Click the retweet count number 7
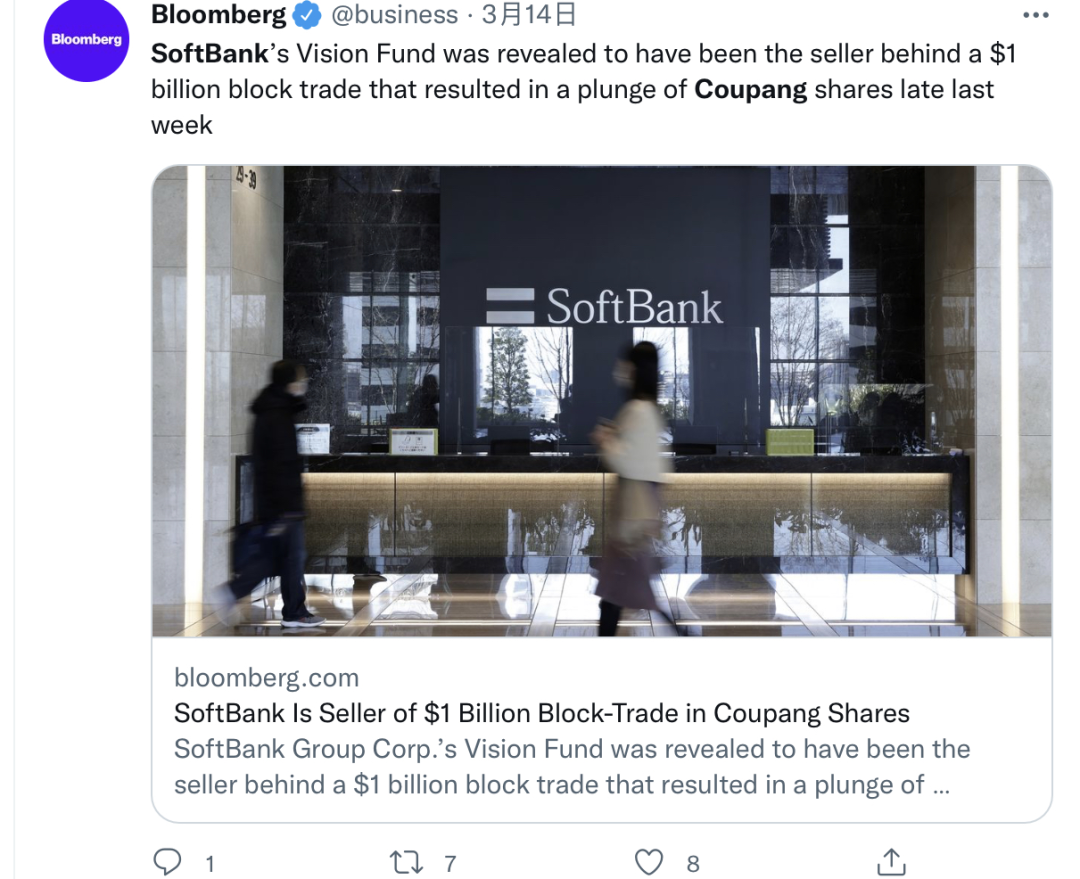This screenshot has width=1080, height=879. coord(450,864)
